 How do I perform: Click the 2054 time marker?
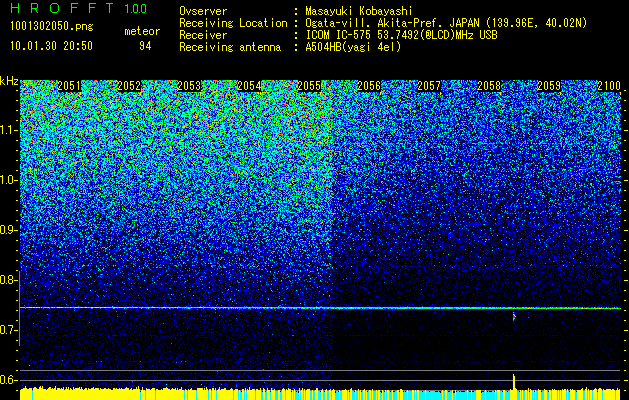click(x=249, y=86)
